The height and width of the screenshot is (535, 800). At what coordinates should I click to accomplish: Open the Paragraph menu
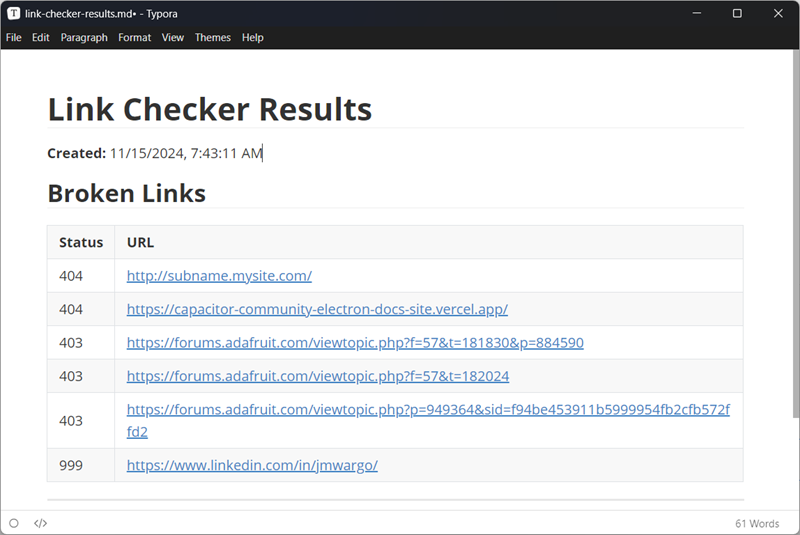point(84,38)
